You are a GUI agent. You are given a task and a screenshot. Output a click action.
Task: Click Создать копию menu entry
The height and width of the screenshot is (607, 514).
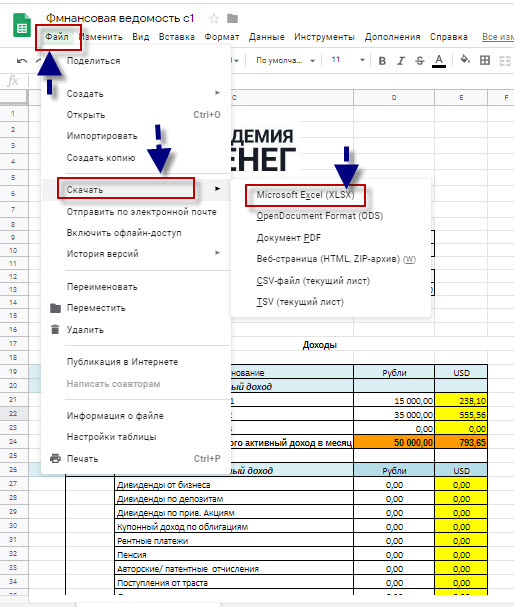coord(101,158)
